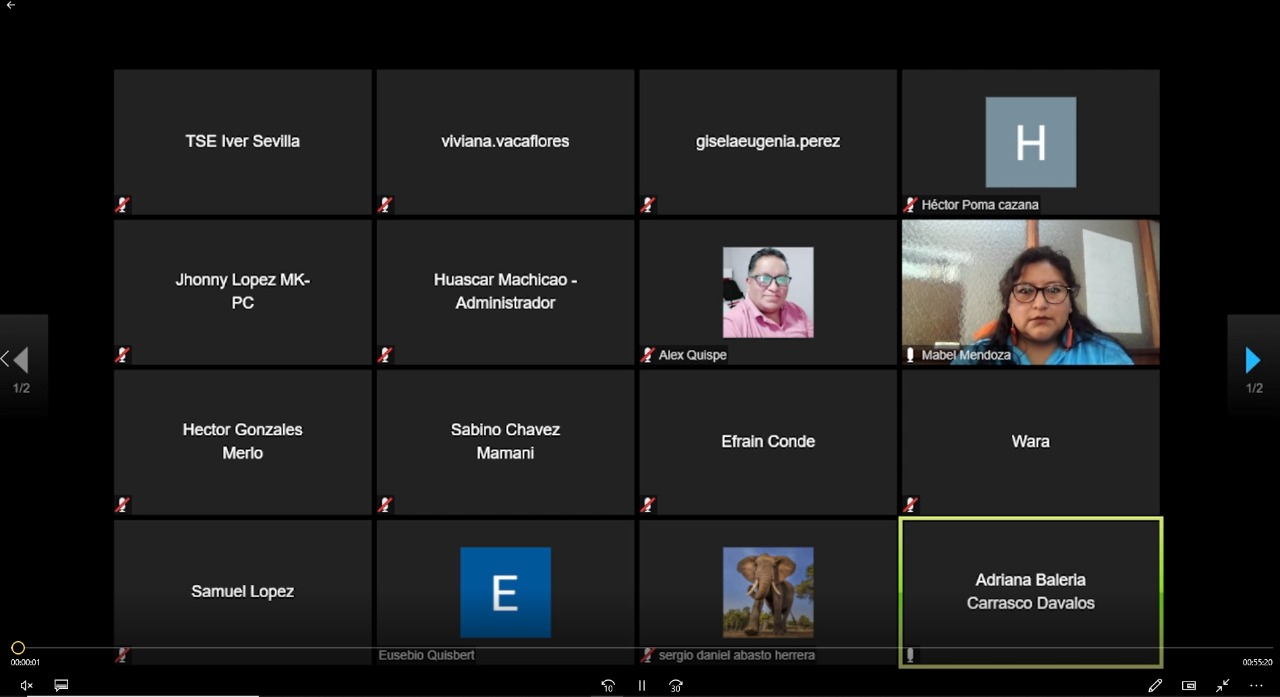Switch to mini player view

[1189, 685]
